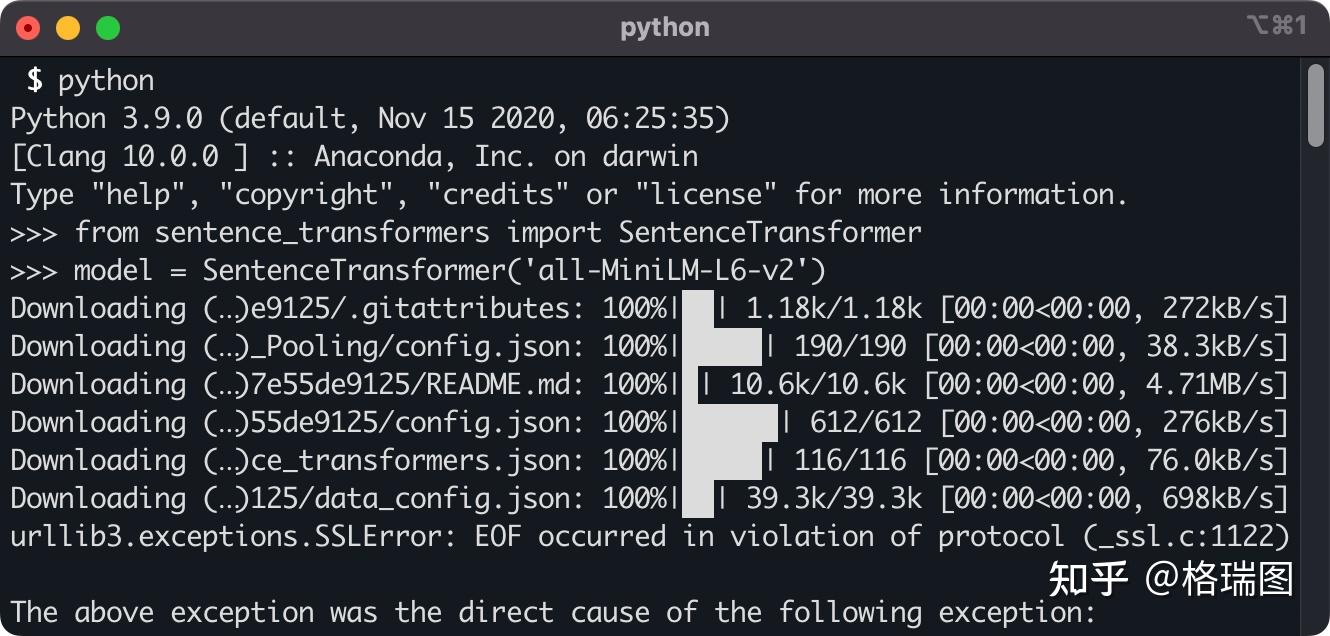Click the '知乎 @格瑞图' watermark
The image size is (1330, 636).
click(1170, 579)
